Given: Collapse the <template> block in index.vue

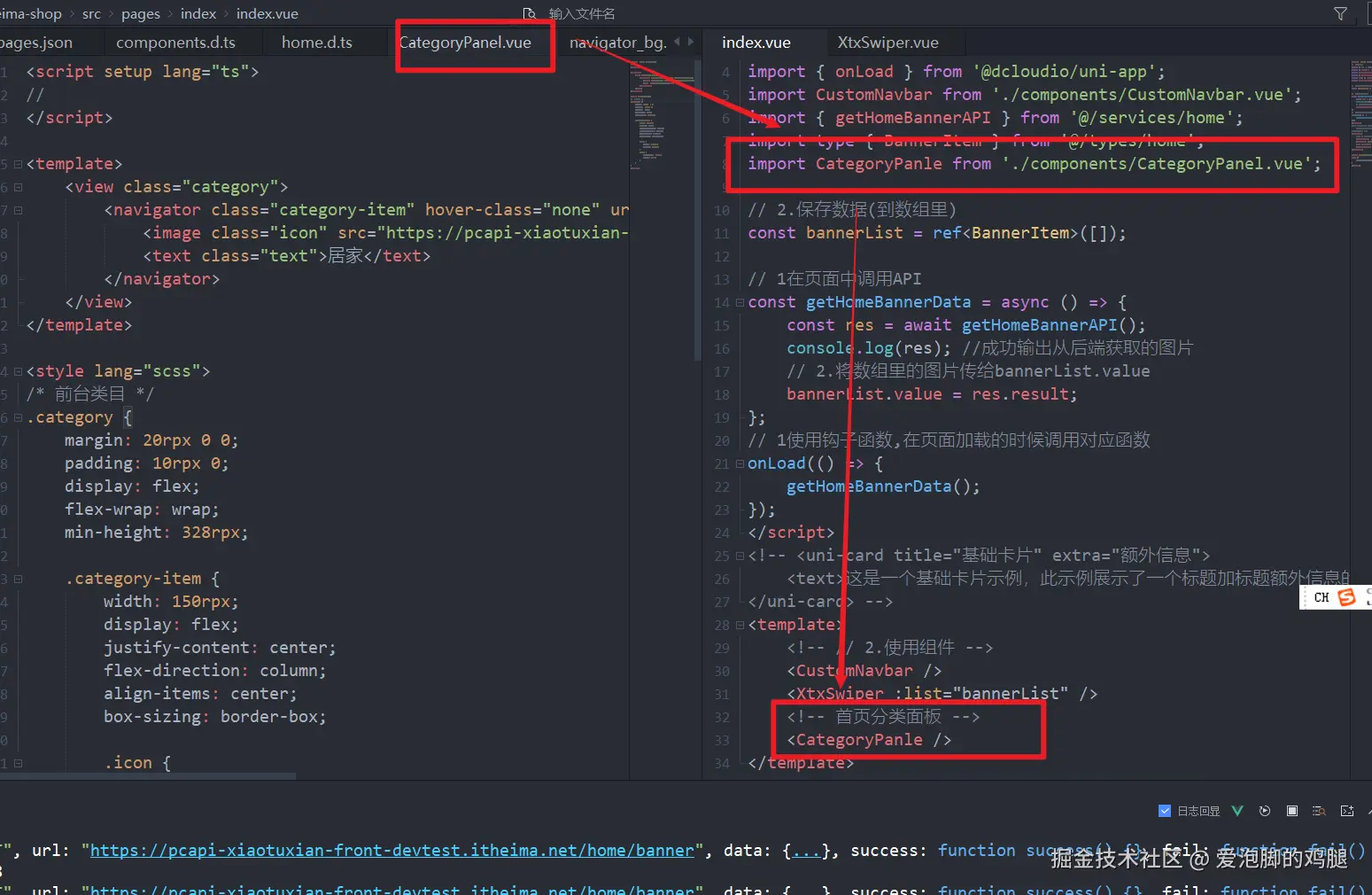Looking at the screenshot, I should click(740, 625).
